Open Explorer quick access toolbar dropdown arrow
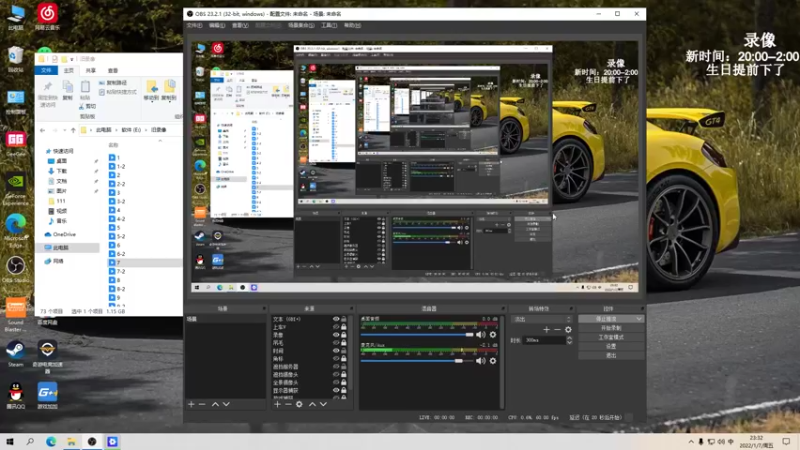Image resolution: width=800 pixels, height=450 pixels. click(x=72, y=59)
